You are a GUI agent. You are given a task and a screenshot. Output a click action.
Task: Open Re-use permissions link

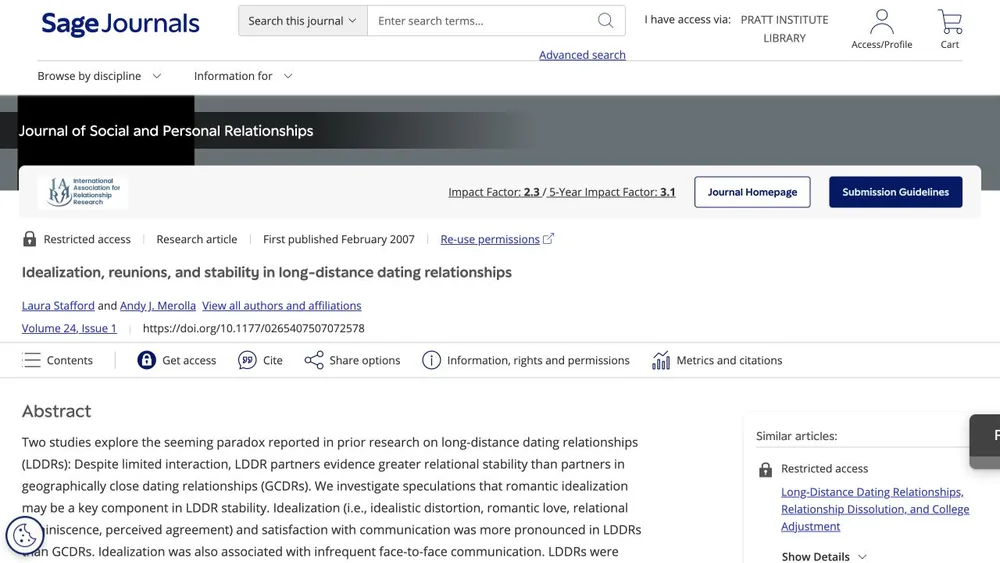490,239
